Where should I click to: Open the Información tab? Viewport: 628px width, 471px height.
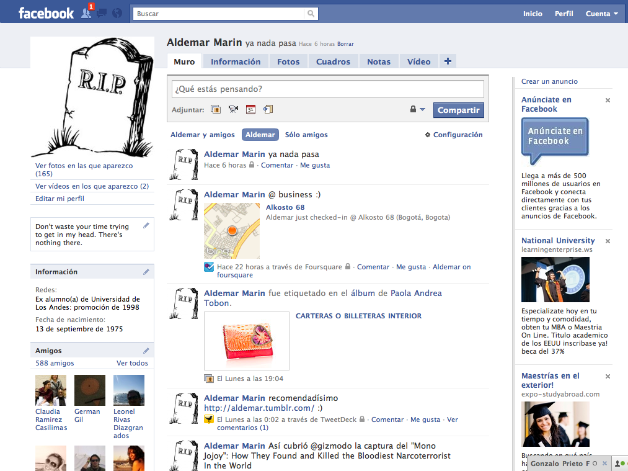tap(235, 62)
